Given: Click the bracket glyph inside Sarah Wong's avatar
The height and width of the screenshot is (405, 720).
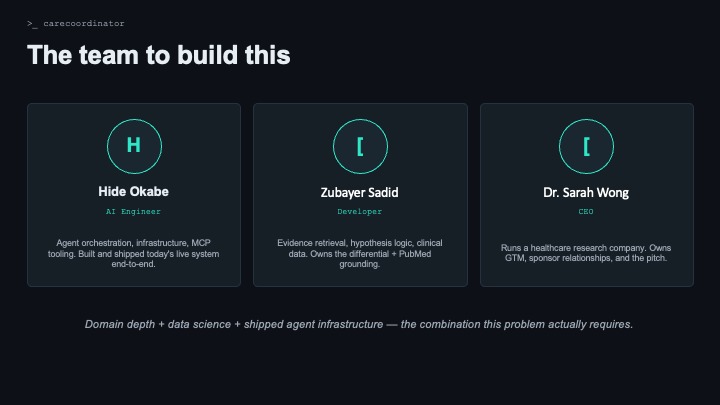Looking at the screenshot, I should click(x=586, y=147).
